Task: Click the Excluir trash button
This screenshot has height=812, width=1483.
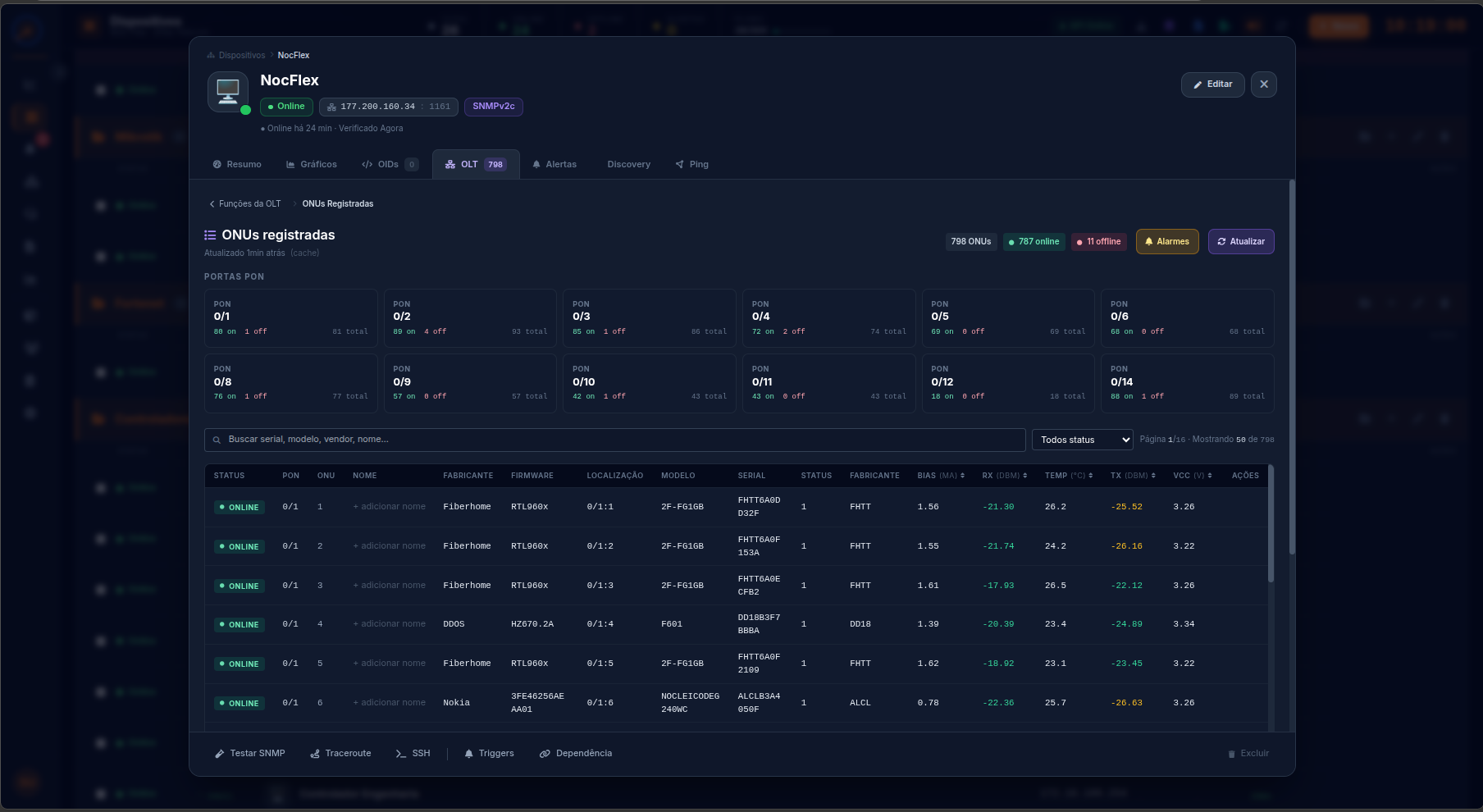Action: tap(1248, 753)
